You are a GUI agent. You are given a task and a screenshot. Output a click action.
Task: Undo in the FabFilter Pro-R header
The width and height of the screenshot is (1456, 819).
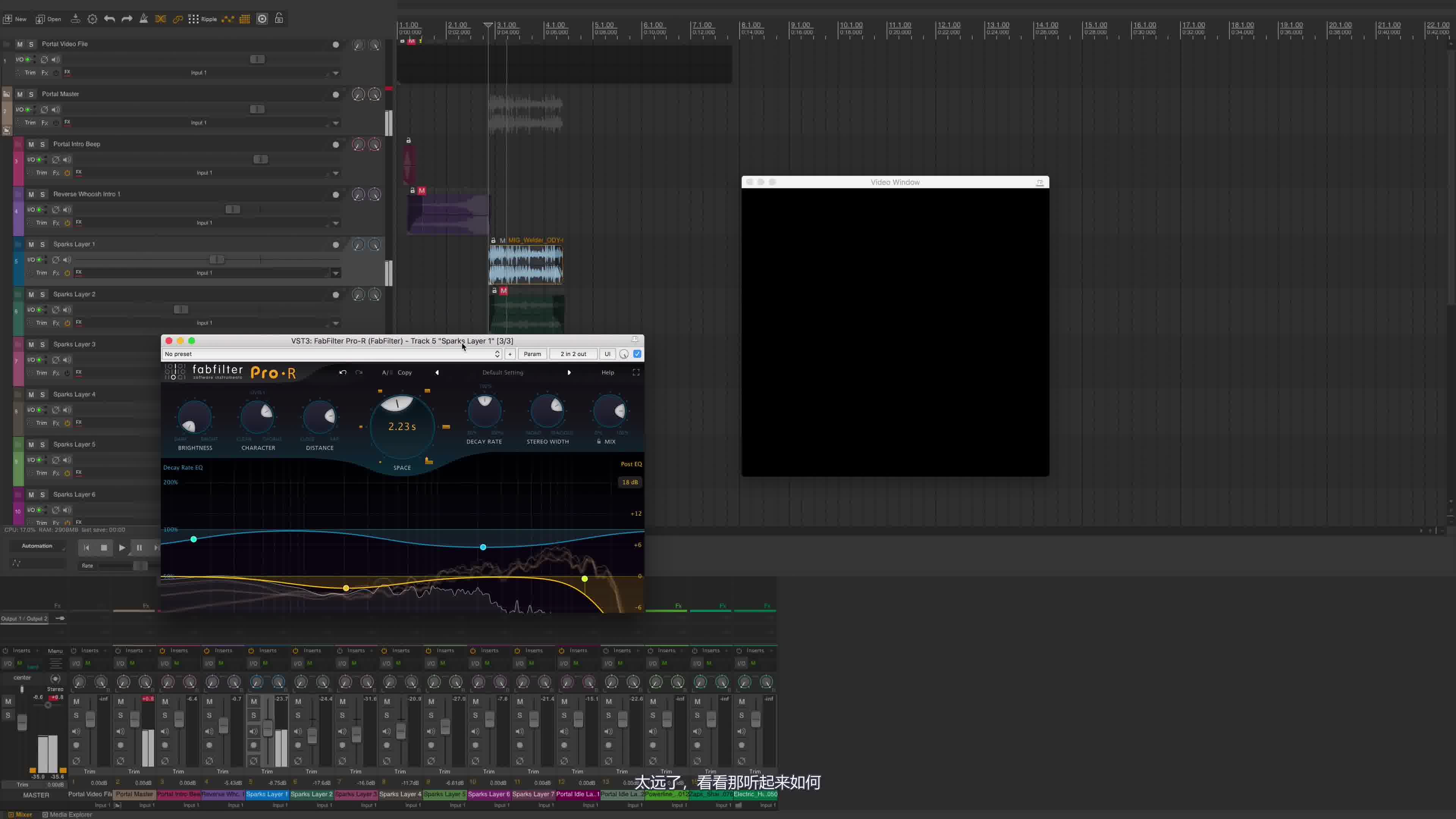coord(342,372)
